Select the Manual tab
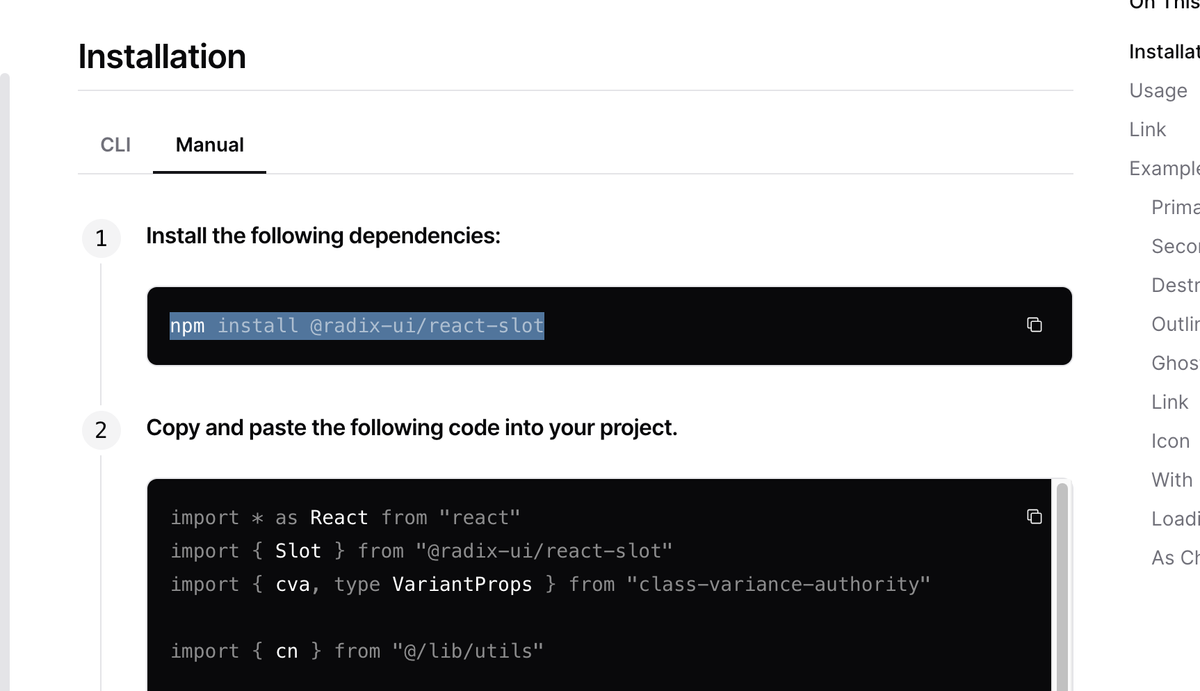Screen dimensions: 1200x691 [x=210, y=145]
